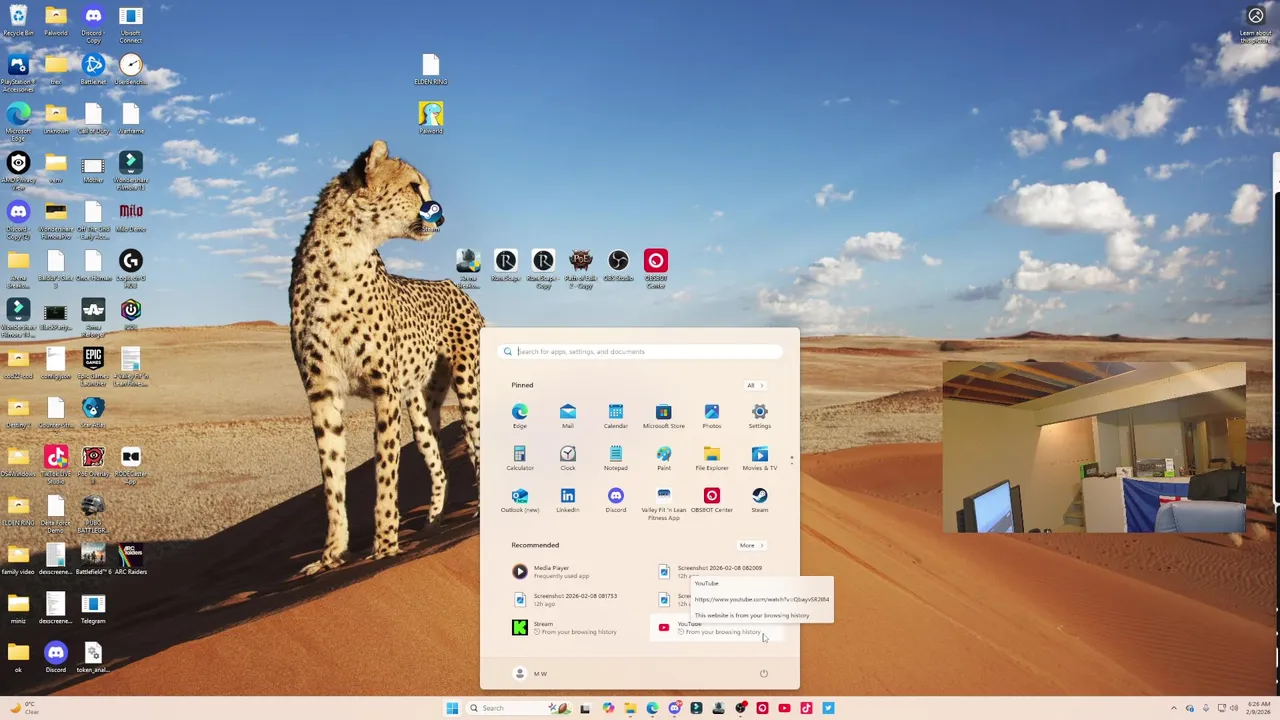1280x720 pixels.
Task: Focus the Start menu search field
Action: coord(640,351)
